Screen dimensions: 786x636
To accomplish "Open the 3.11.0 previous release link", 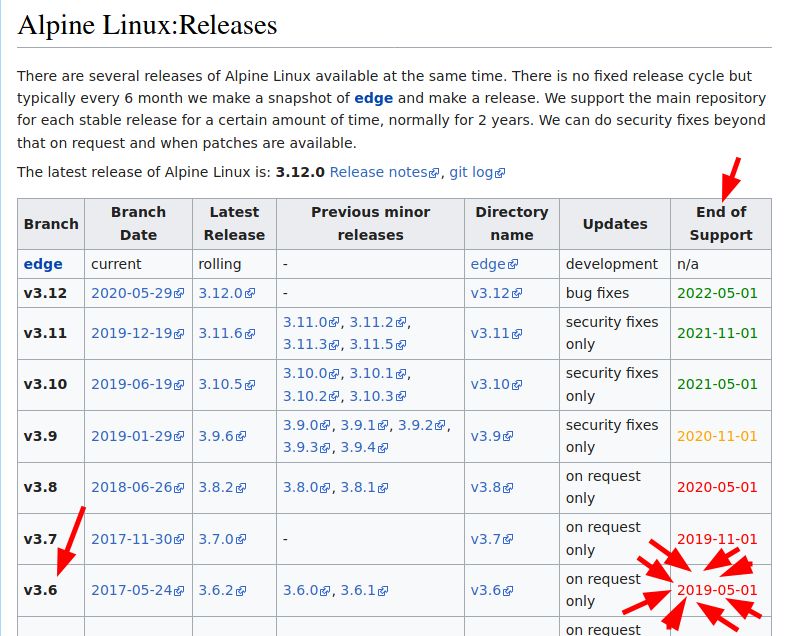I will 311,322.
